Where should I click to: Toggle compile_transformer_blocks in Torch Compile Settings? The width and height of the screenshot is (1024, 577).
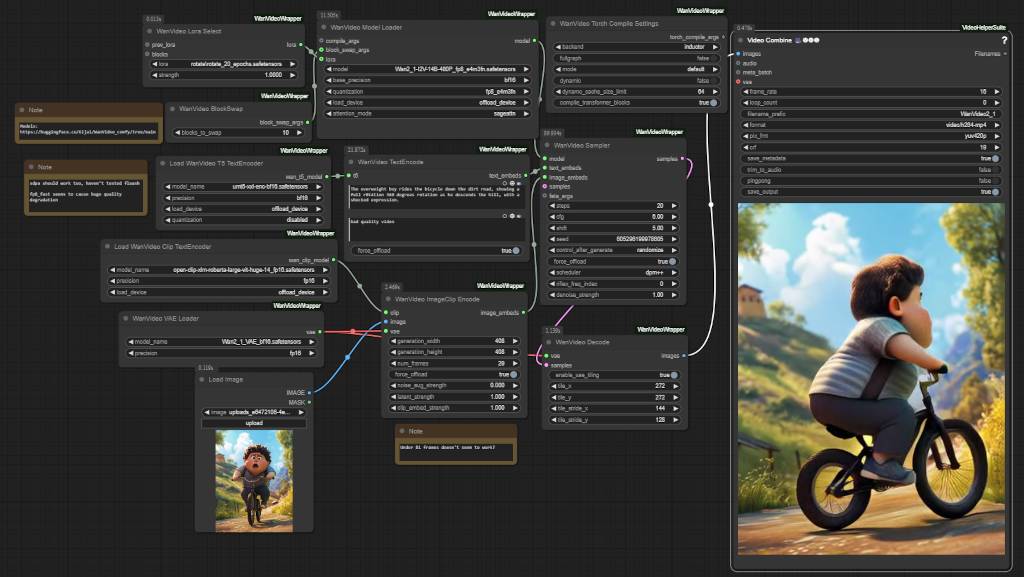636,102
